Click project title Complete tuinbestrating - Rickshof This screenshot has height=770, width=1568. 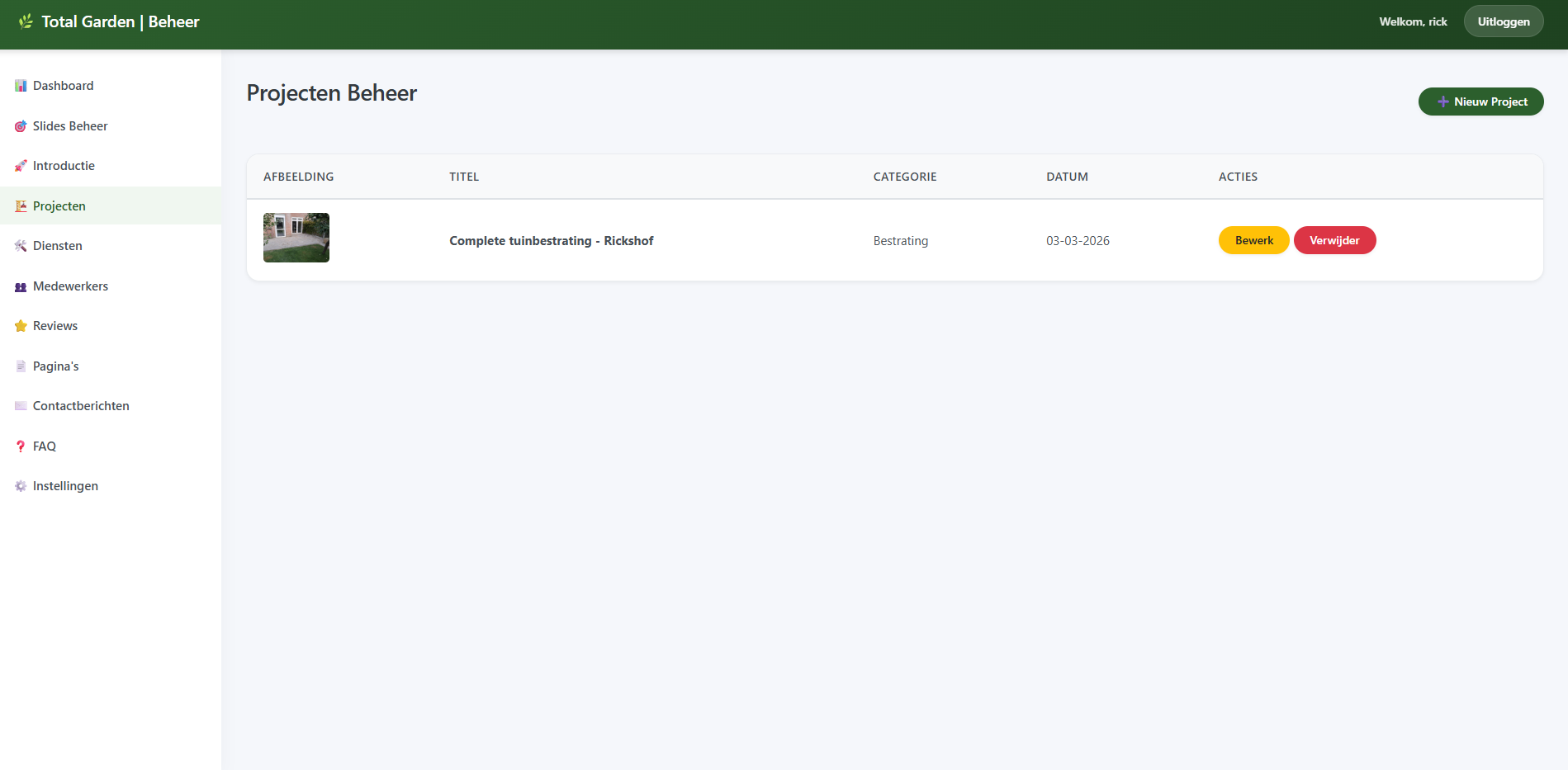pyautogui.click(x=551, y=241)
